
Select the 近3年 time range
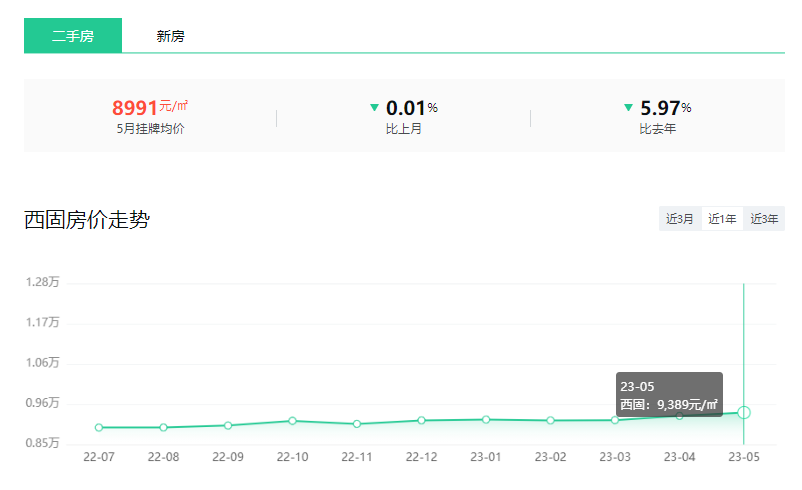tap(765, 219)
